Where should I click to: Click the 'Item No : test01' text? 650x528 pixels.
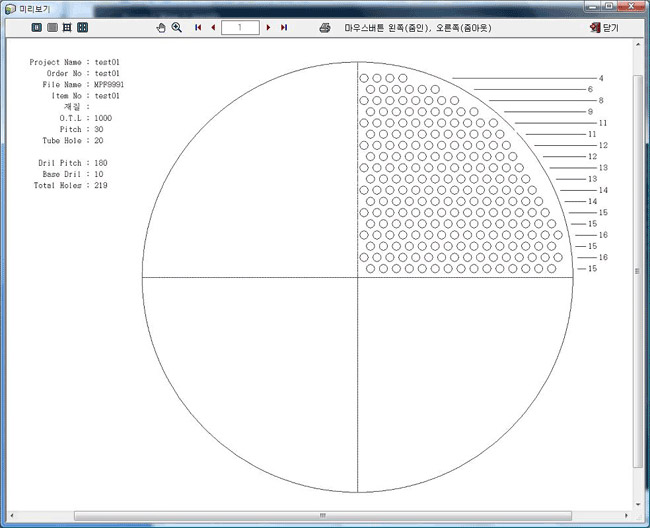(85, 96)
